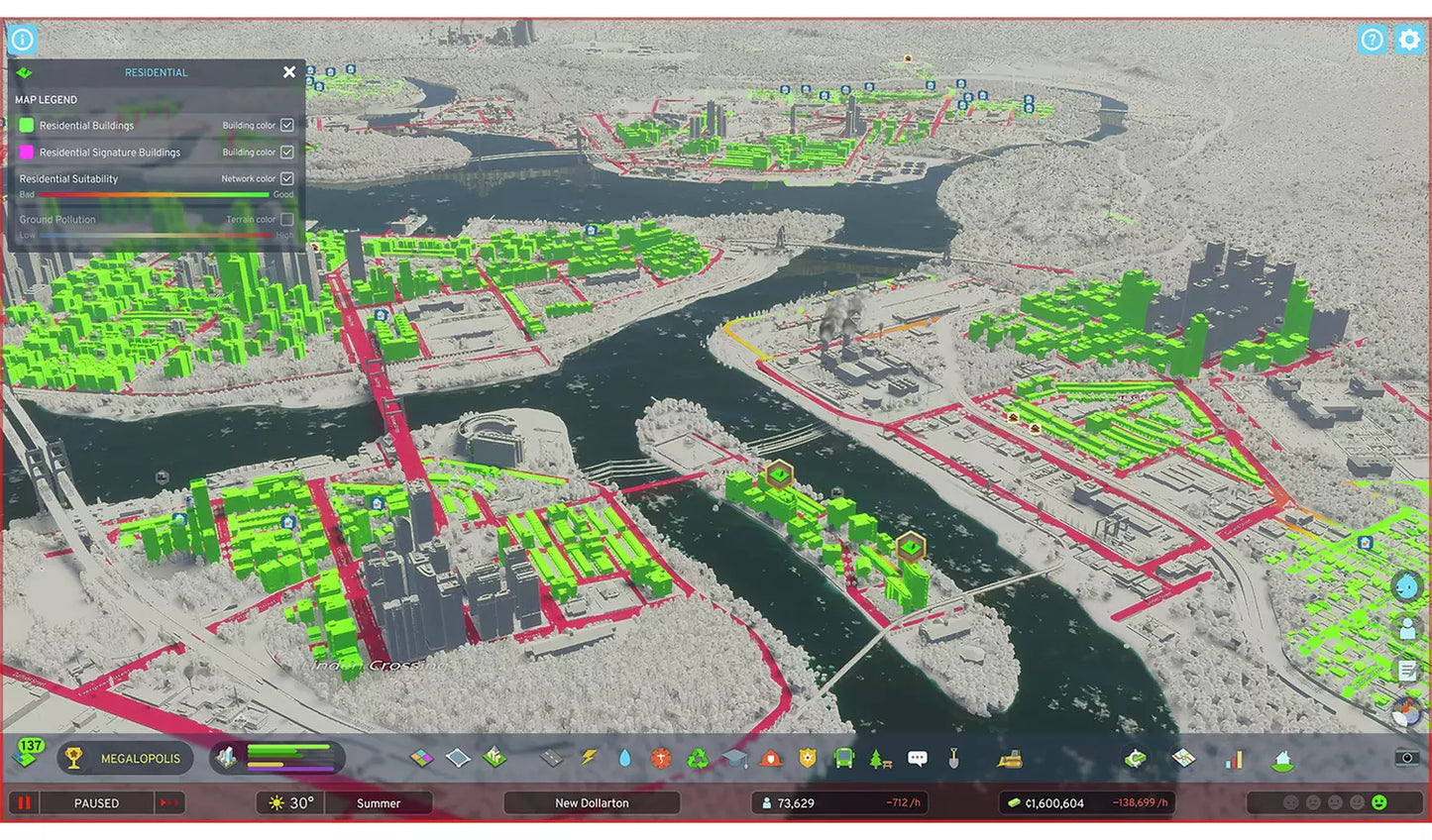Open the Roads tool menu

click(x=552, y=759)
